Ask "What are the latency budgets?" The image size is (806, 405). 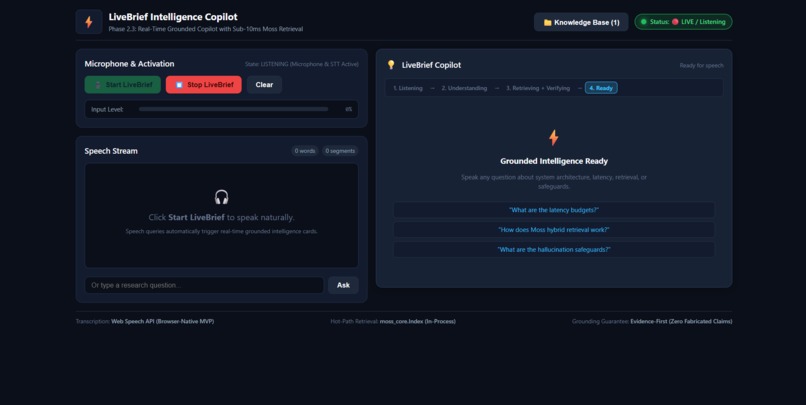click(x=554, y=210)
